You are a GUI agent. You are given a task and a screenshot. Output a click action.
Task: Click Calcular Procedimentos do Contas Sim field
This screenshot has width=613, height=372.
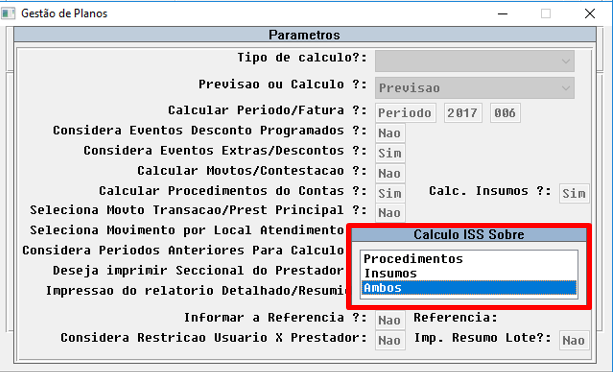(x=390, y=193)
